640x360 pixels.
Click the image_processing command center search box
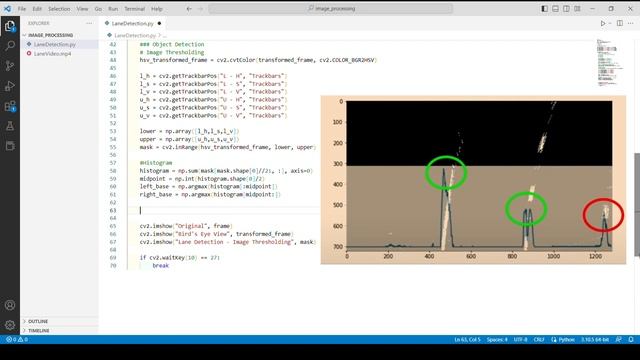(331, 9)
